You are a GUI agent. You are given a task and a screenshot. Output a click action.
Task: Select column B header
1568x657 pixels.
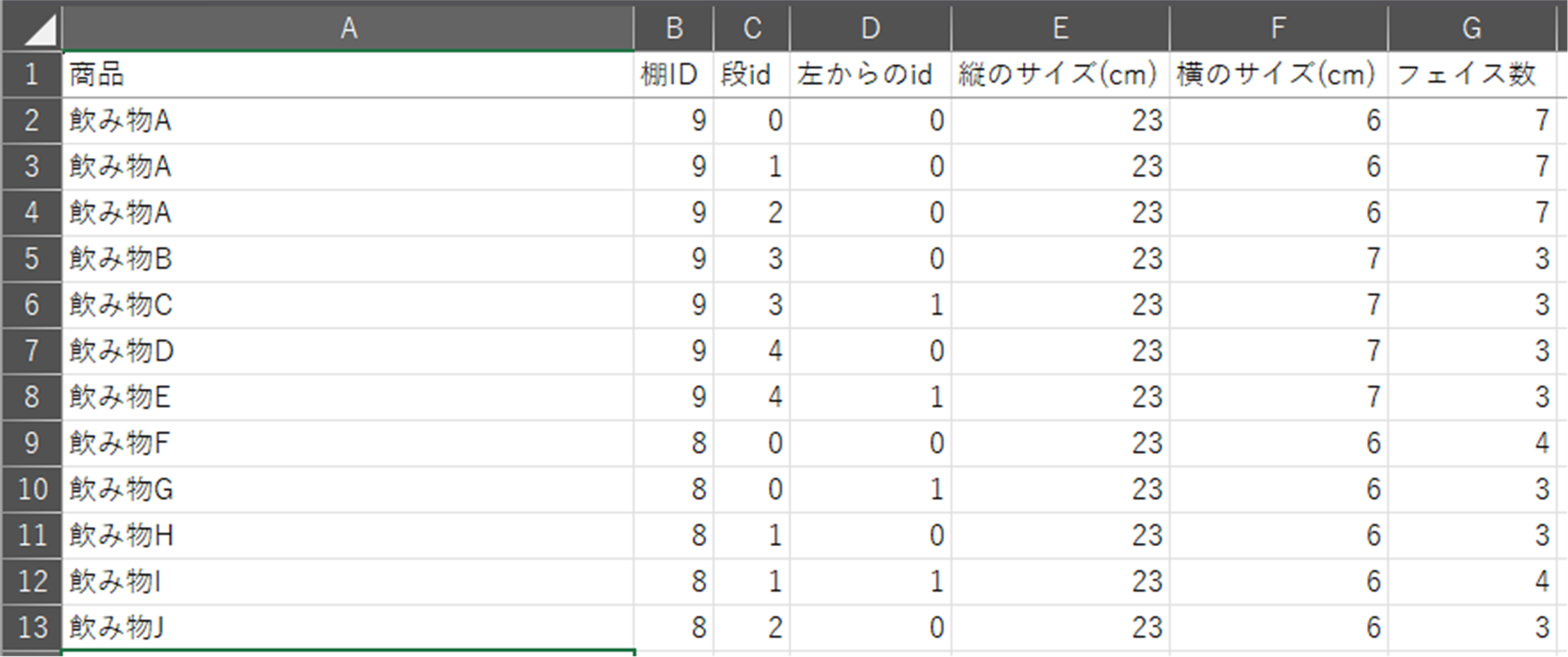click(x=673, y=28)
